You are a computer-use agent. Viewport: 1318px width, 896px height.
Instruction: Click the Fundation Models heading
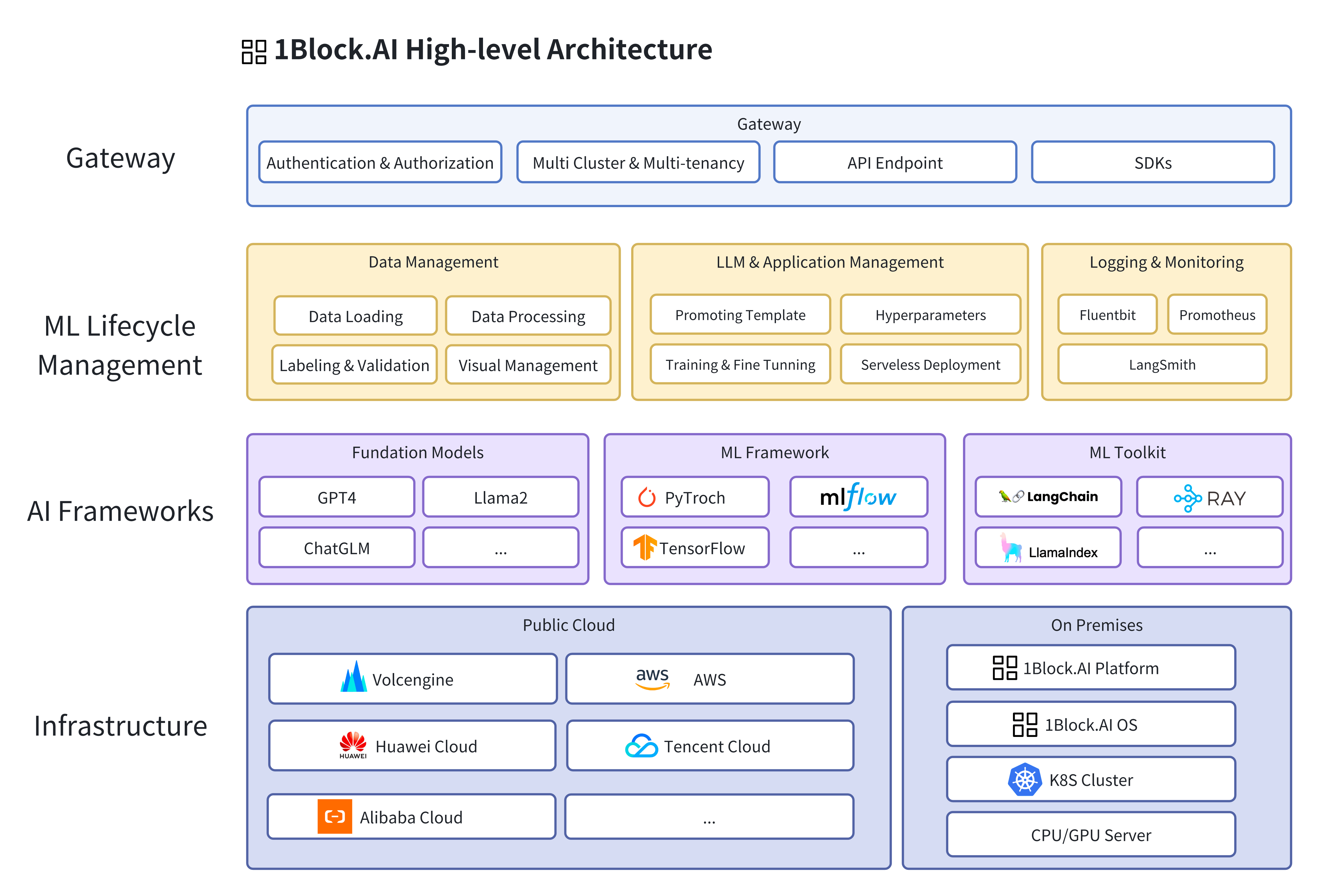point(417,452)
